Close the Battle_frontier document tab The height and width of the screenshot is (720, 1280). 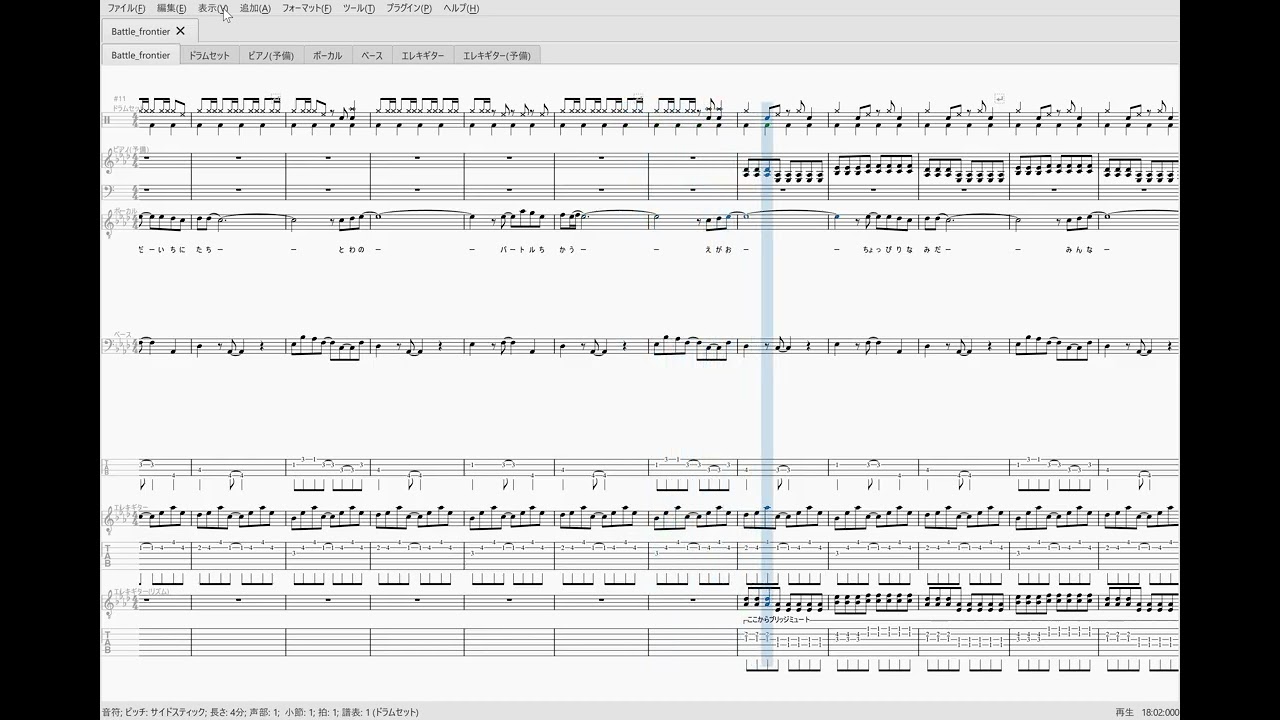[180, 31]
